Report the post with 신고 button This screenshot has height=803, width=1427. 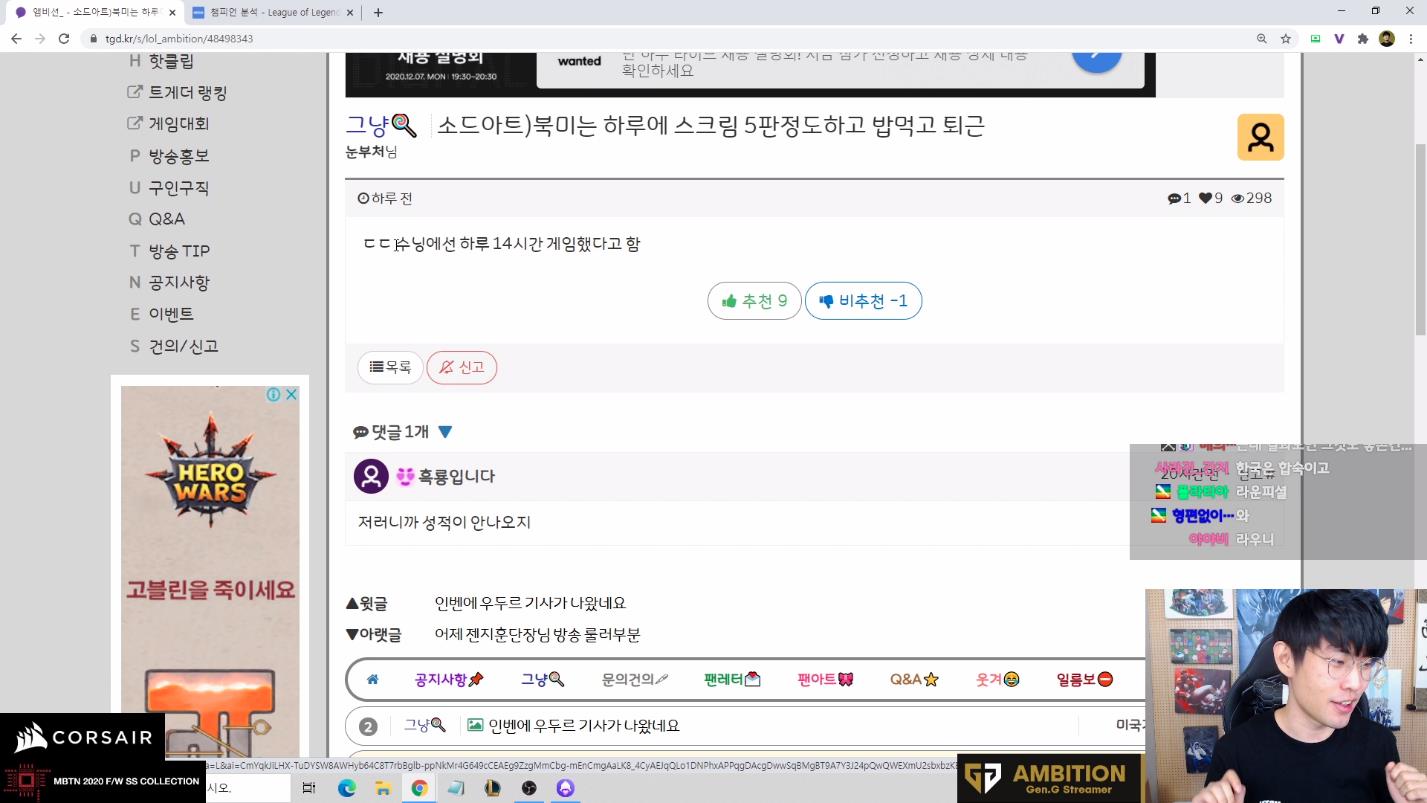coord(462,367)
